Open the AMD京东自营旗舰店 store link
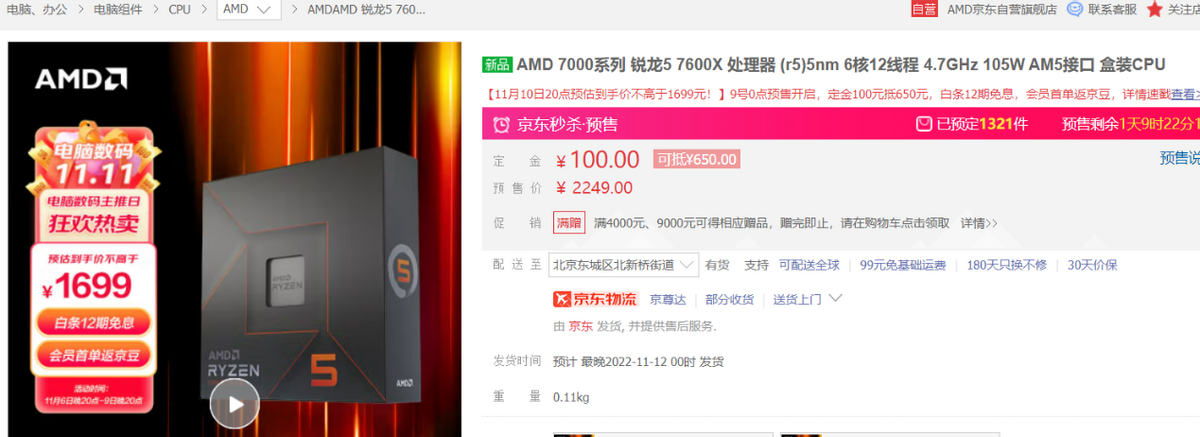Image resolution: width=1200 pixels, height=437 pixels. point(1002,9)
